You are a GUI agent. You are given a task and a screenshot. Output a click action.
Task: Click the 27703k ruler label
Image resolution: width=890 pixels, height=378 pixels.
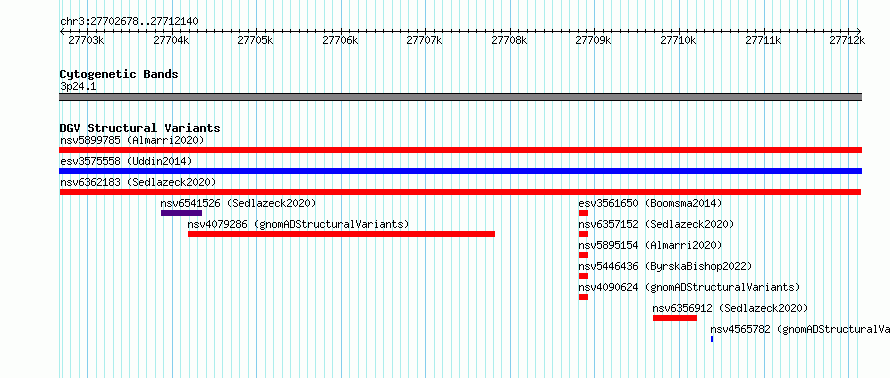coord(86,40)
